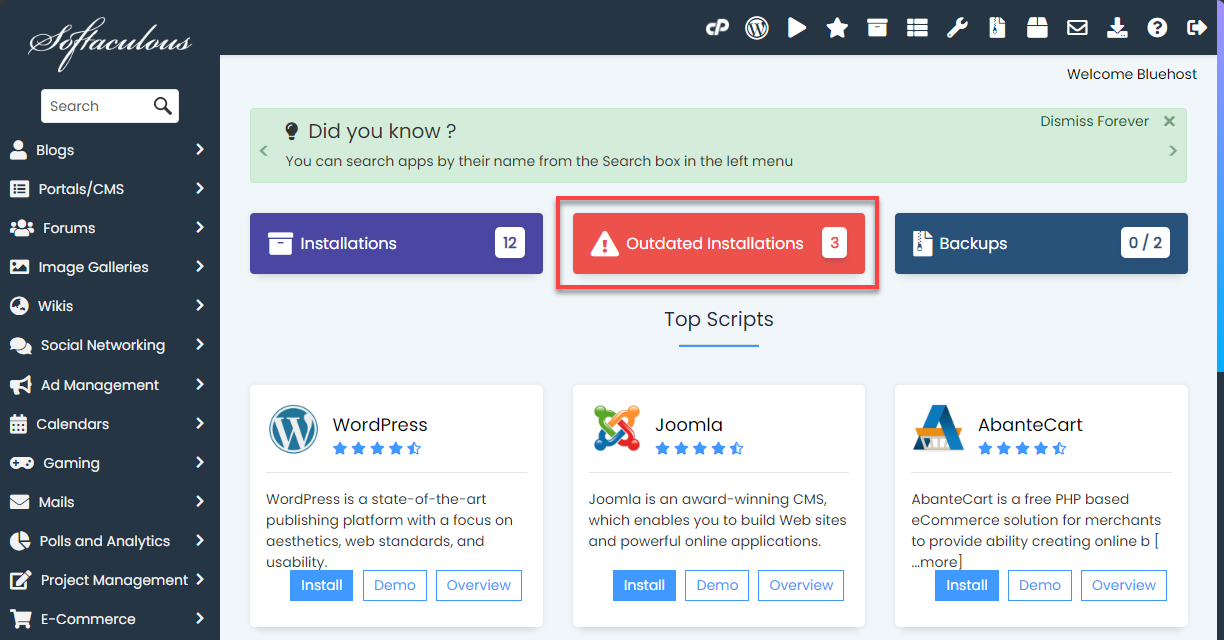This screenshot has height=640, width=1224.
Task: Open the Polls and Analytics menu item
Action: 109,541
